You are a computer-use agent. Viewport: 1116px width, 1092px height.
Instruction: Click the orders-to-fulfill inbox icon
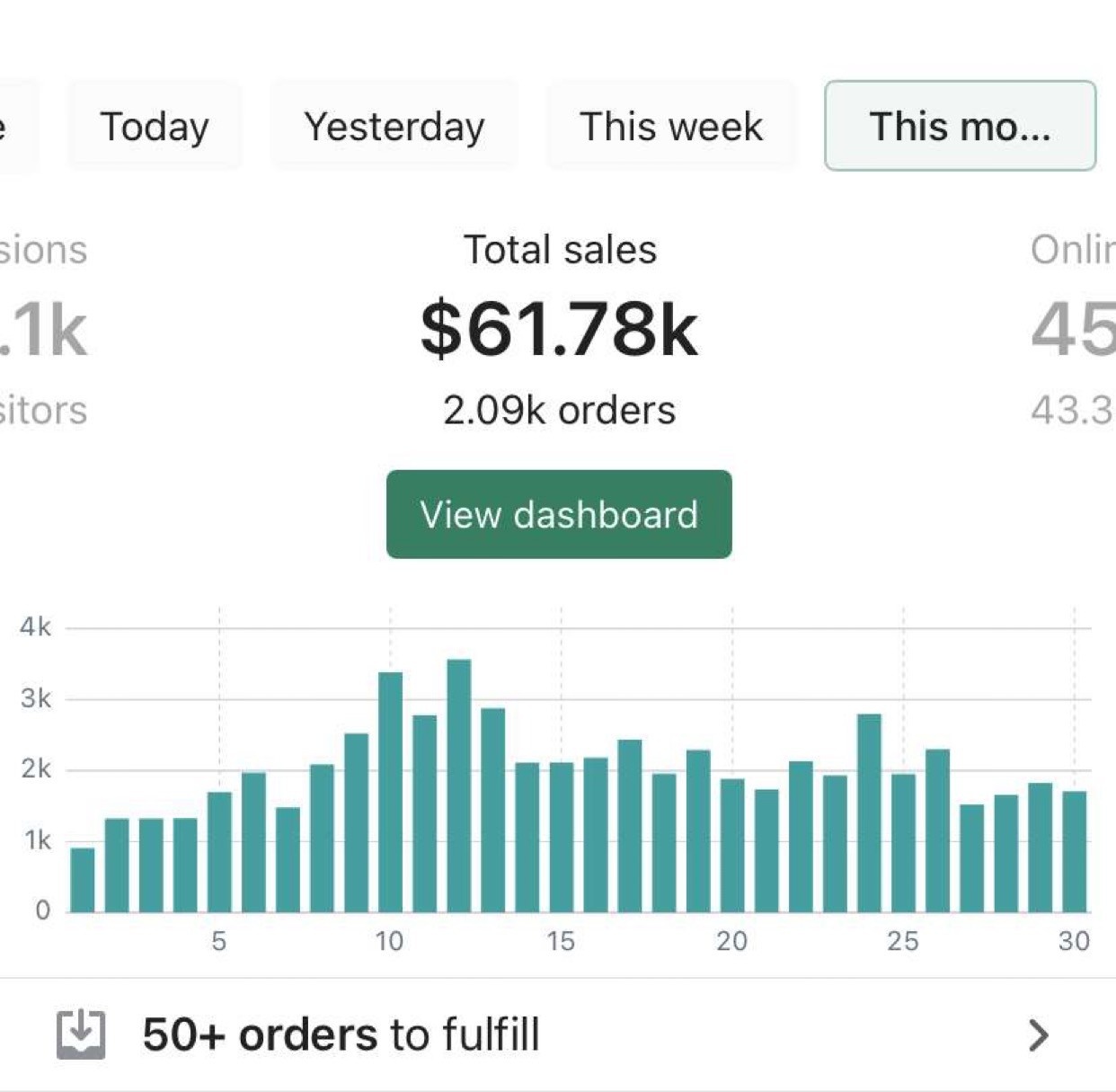click(81, 1034)
